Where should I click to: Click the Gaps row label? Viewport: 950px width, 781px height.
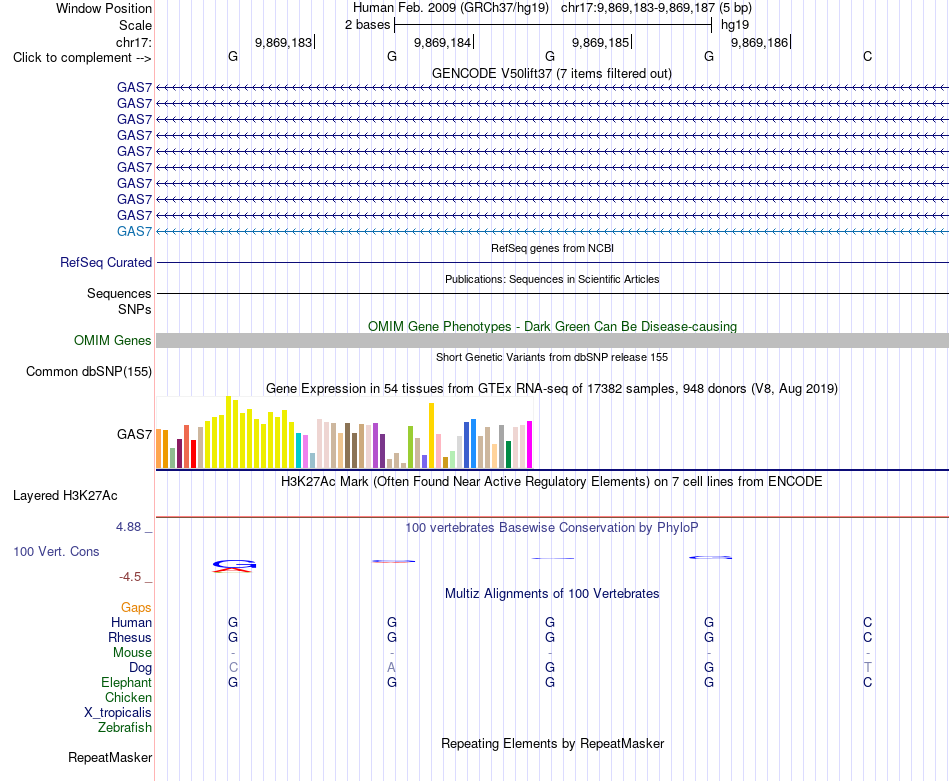click(x=136, y=607)
